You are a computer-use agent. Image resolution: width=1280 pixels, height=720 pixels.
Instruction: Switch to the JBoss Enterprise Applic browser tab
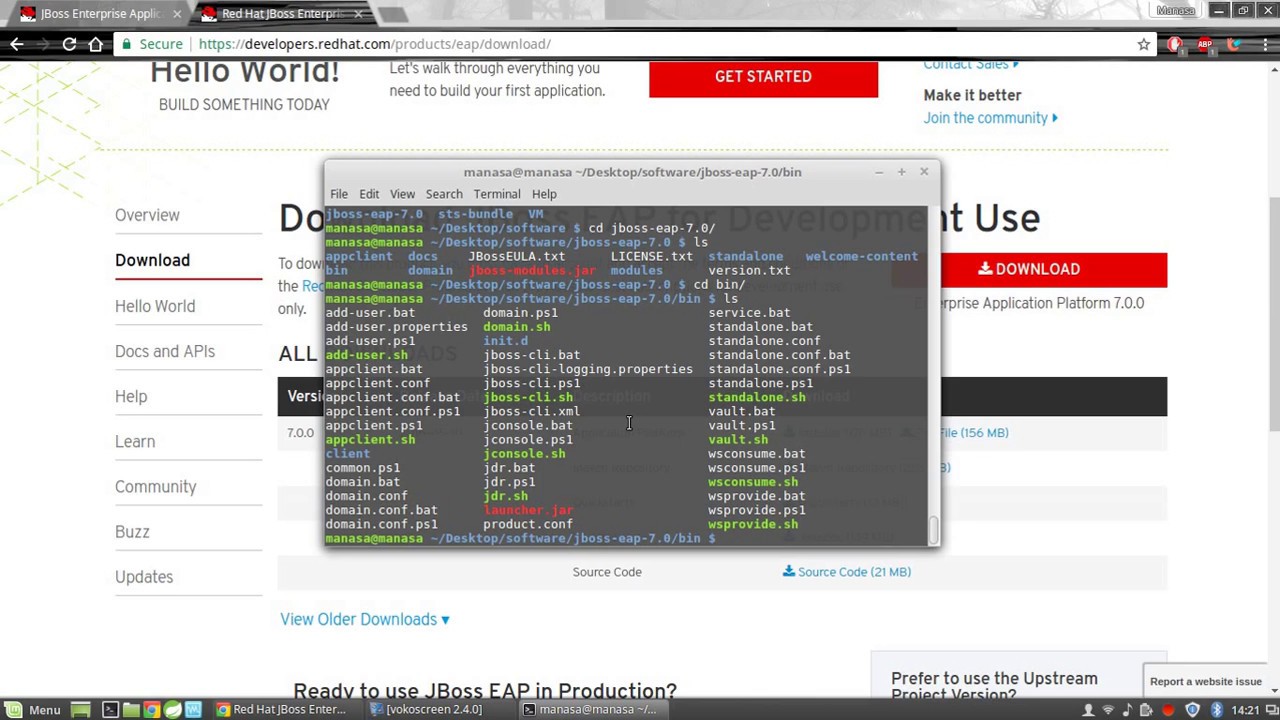pyautogui.click(x=95, y=14)
